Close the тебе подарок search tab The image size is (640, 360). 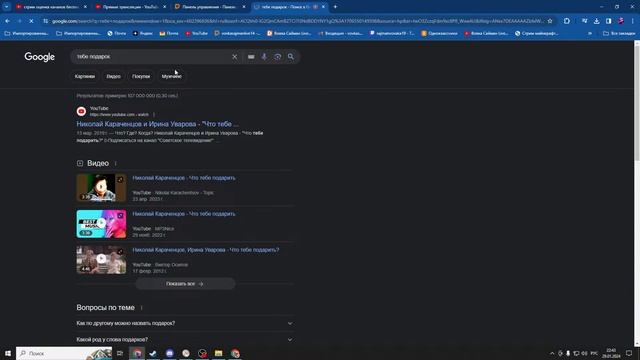(x=323, y=7)
